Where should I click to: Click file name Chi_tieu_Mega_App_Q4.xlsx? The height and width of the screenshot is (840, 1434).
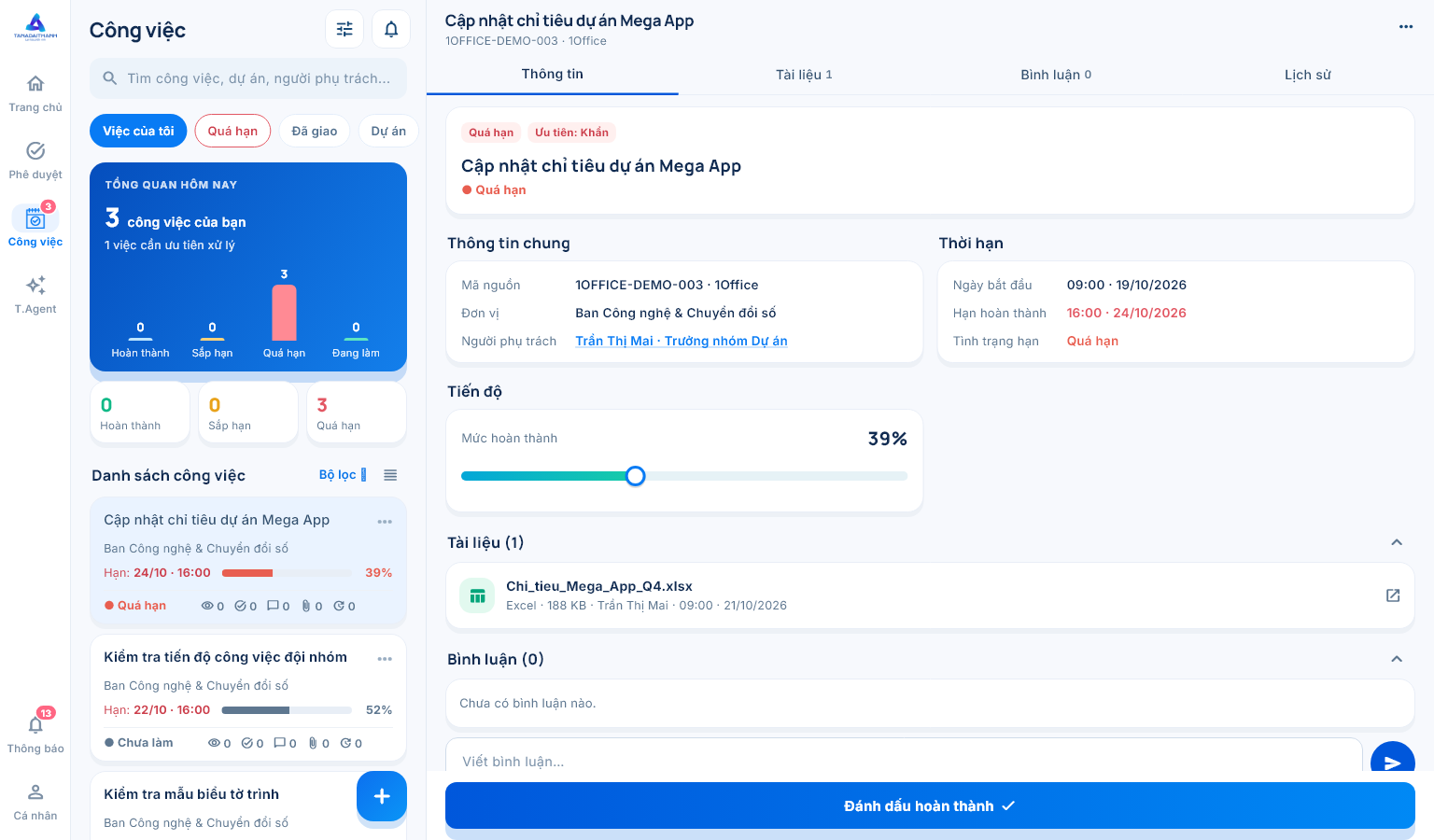(x=599, y=586)
